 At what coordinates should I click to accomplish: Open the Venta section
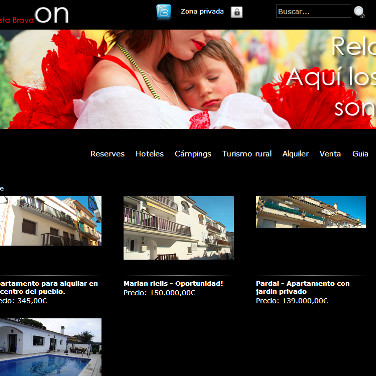[x=330, y=154]
